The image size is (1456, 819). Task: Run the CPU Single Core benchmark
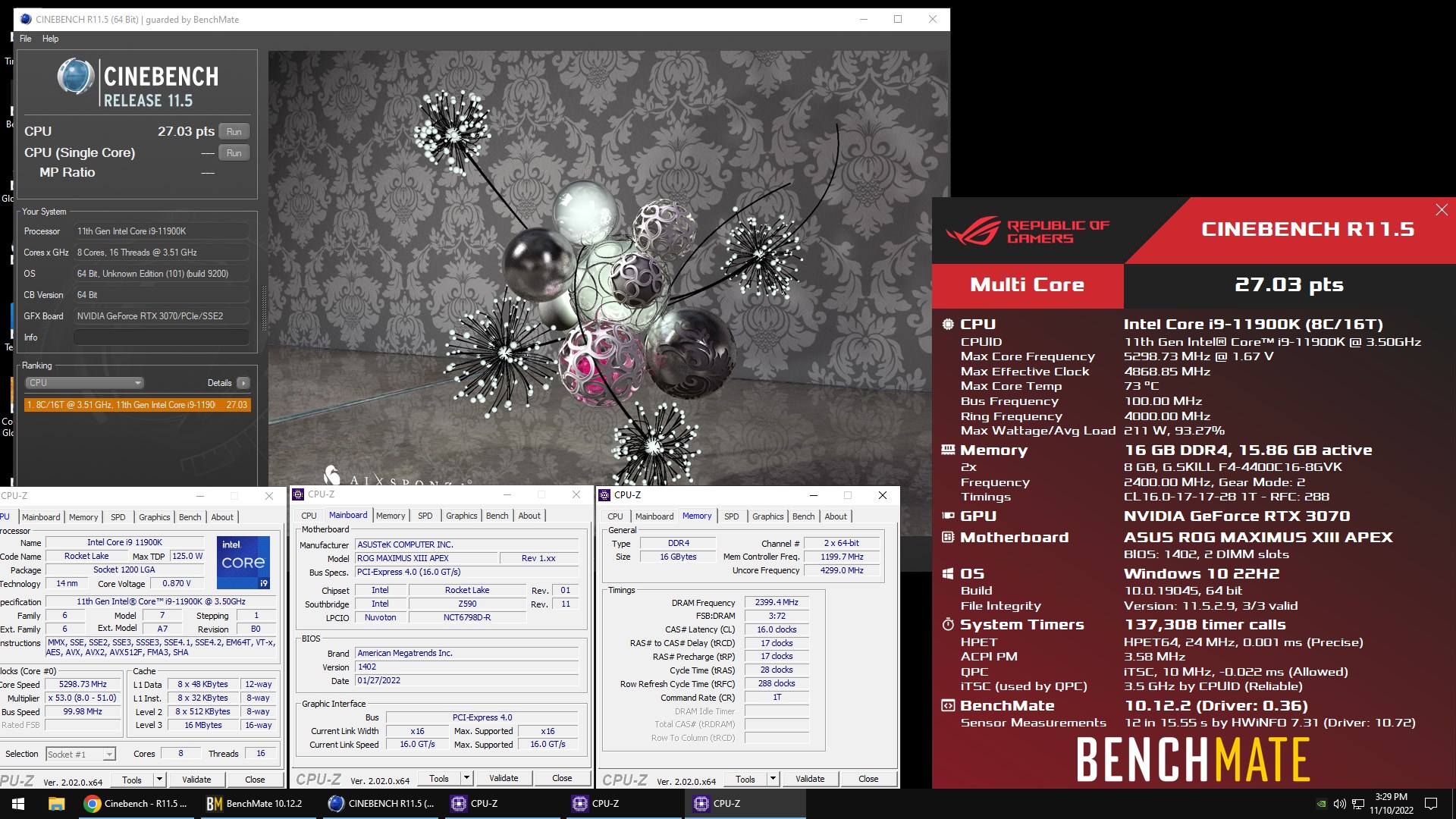click(234, 153)
